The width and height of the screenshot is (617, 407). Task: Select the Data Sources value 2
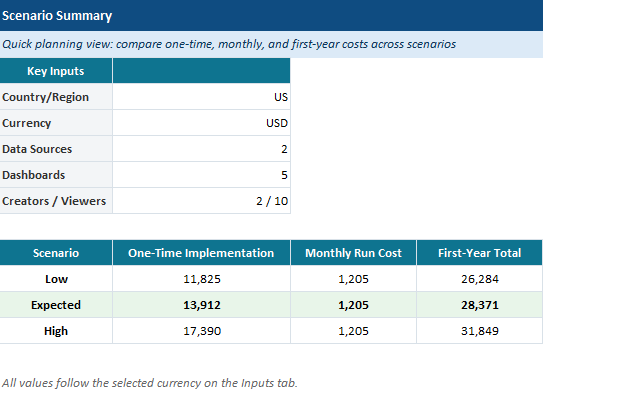click(x=201, y=149)
